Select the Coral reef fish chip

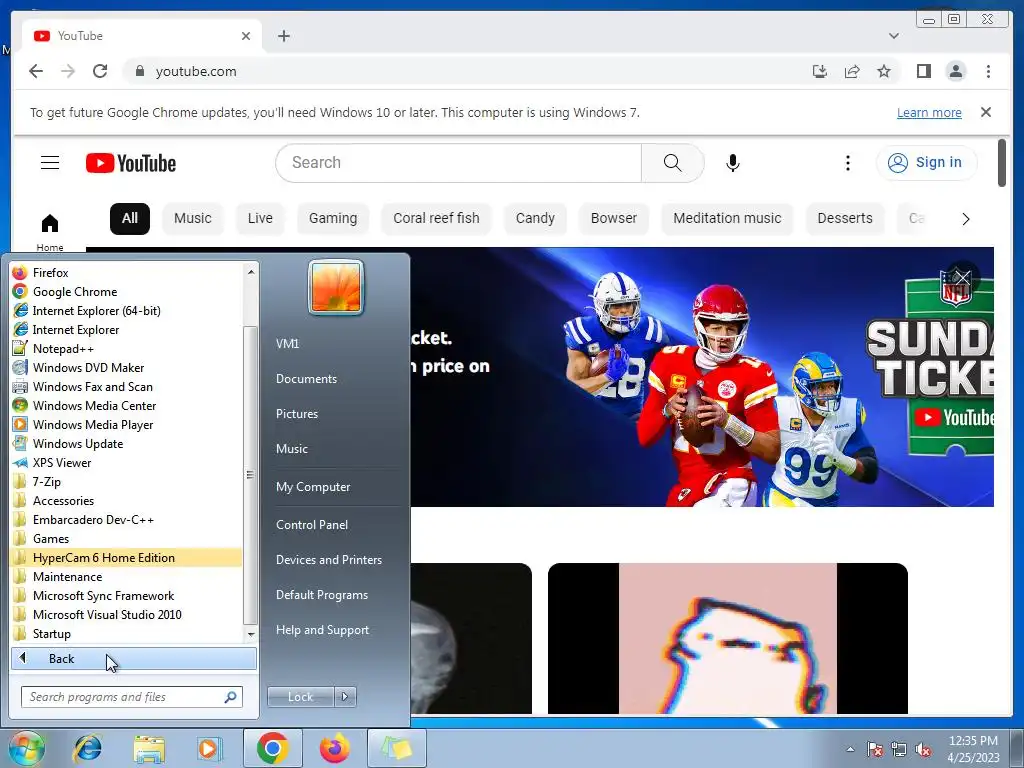pos(436,218)
